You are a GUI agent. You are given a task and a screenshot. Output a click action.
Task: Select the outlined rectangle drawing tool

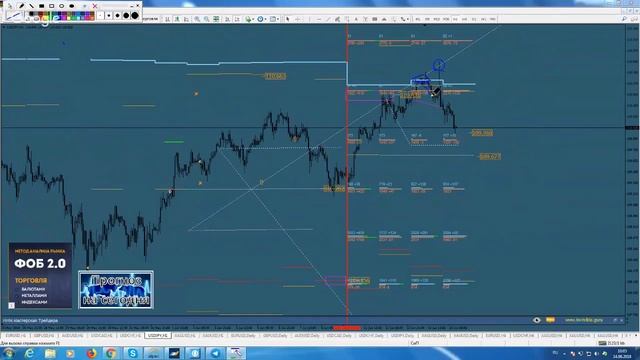[x=51, y=6]
